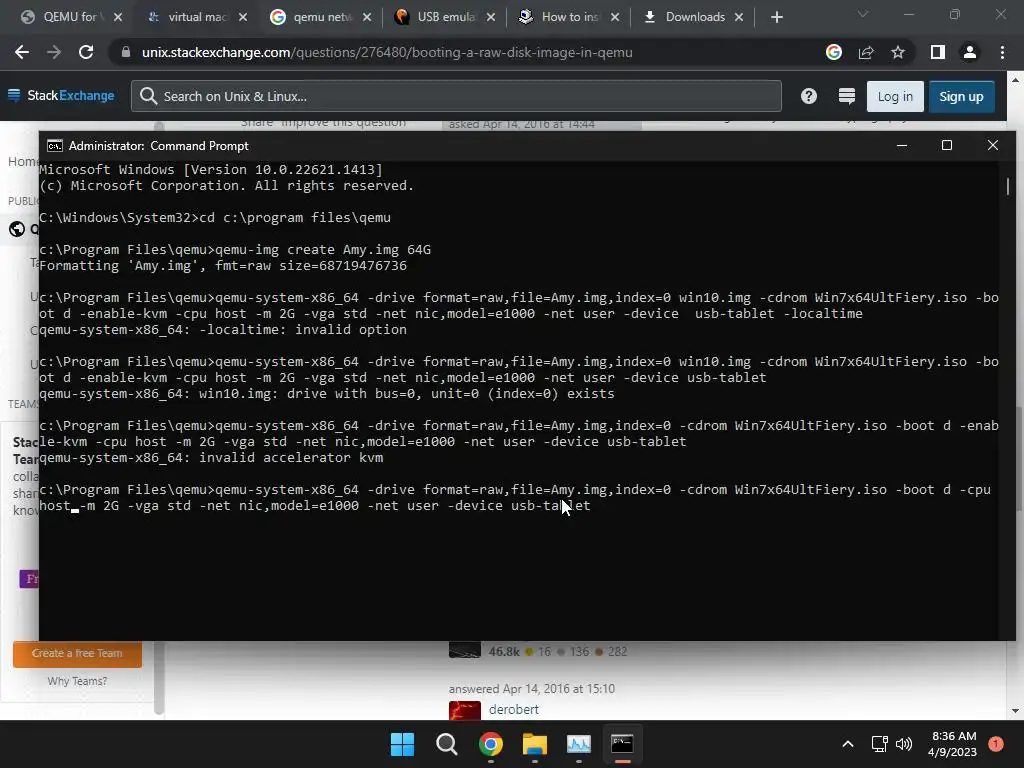The height and width of the screenshot is (768, 1024).
Task: Close the How to install tab
Action: (x=615, y=17)
